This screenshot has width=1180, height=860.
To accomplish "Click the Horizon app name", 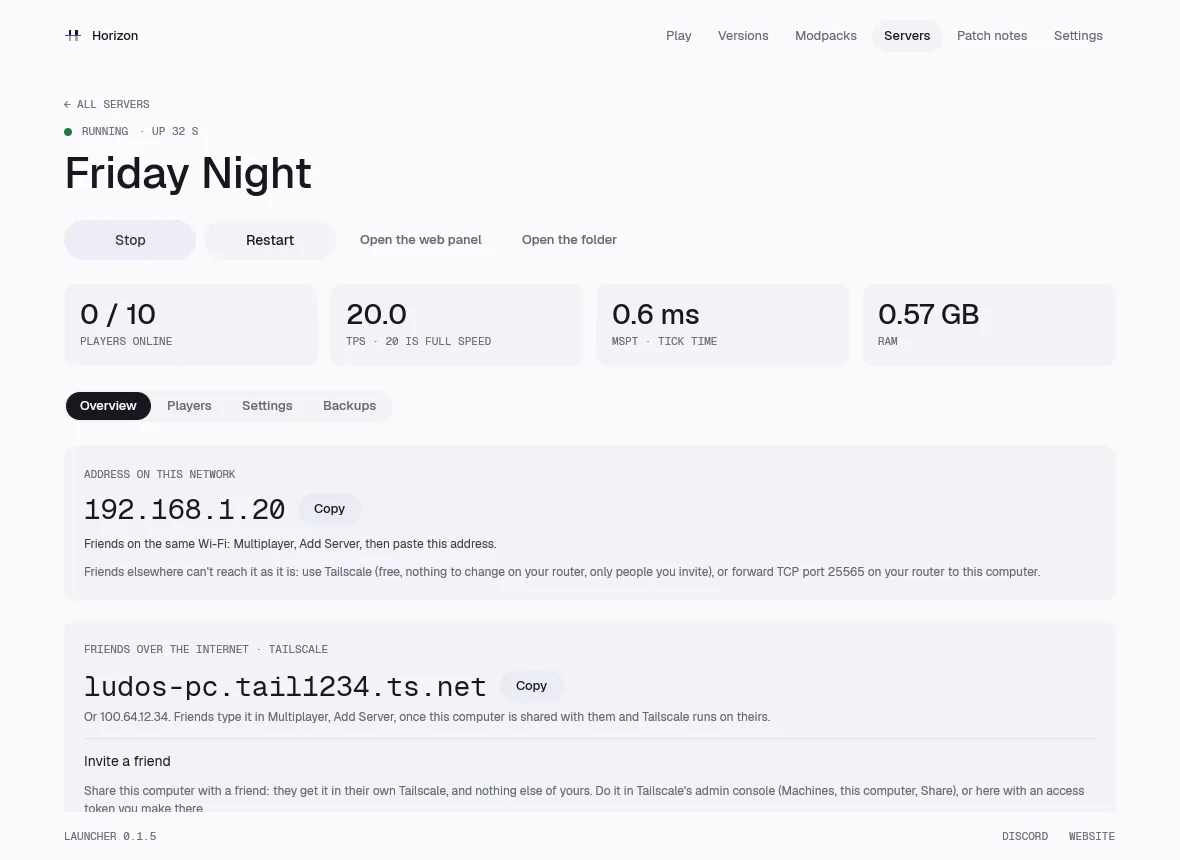I will [x=115, y=35].
